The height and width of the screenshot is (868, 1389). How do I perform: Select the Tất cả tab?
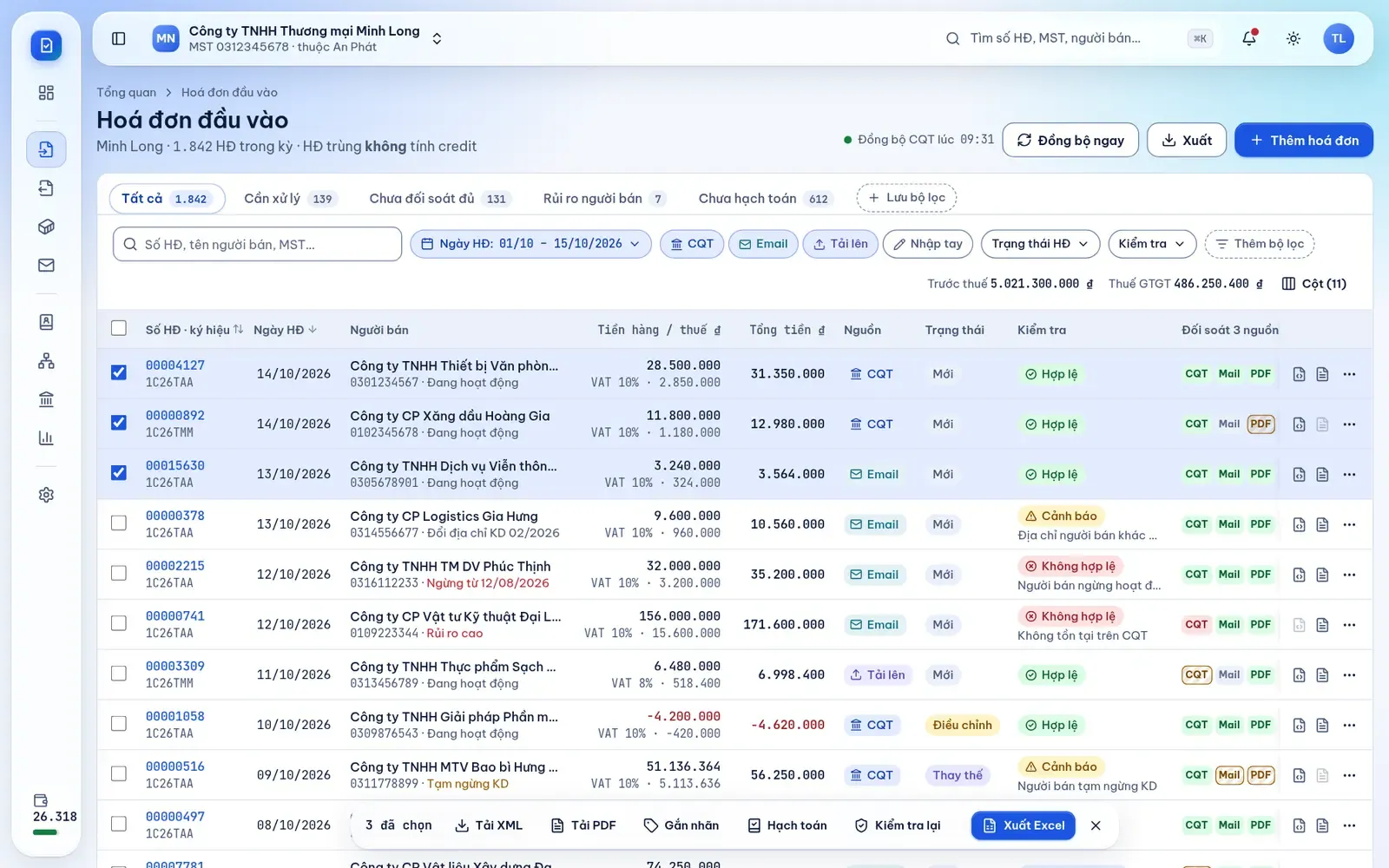coord(168,199)
